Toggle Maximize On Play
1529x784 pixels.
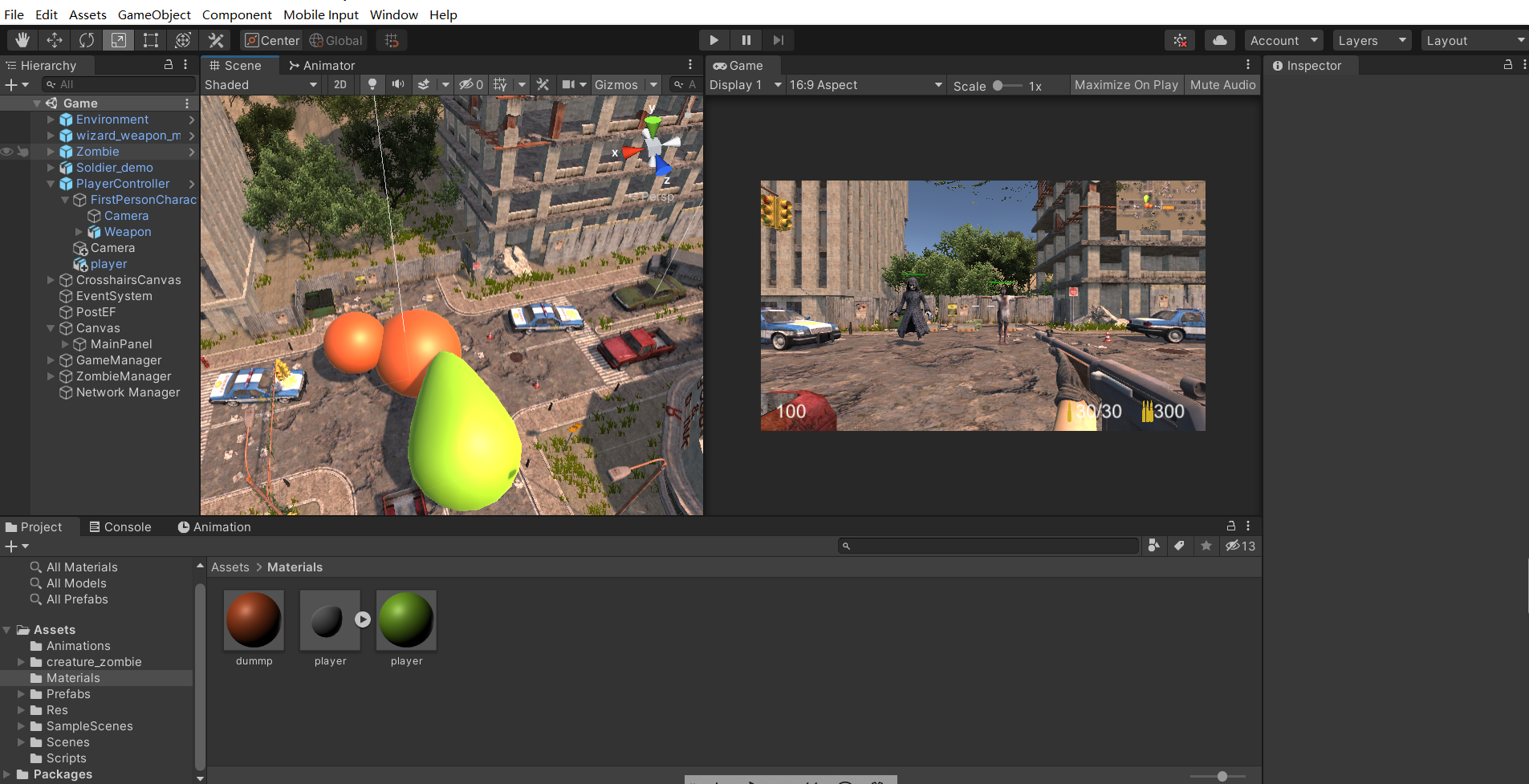pos(1126,84)
